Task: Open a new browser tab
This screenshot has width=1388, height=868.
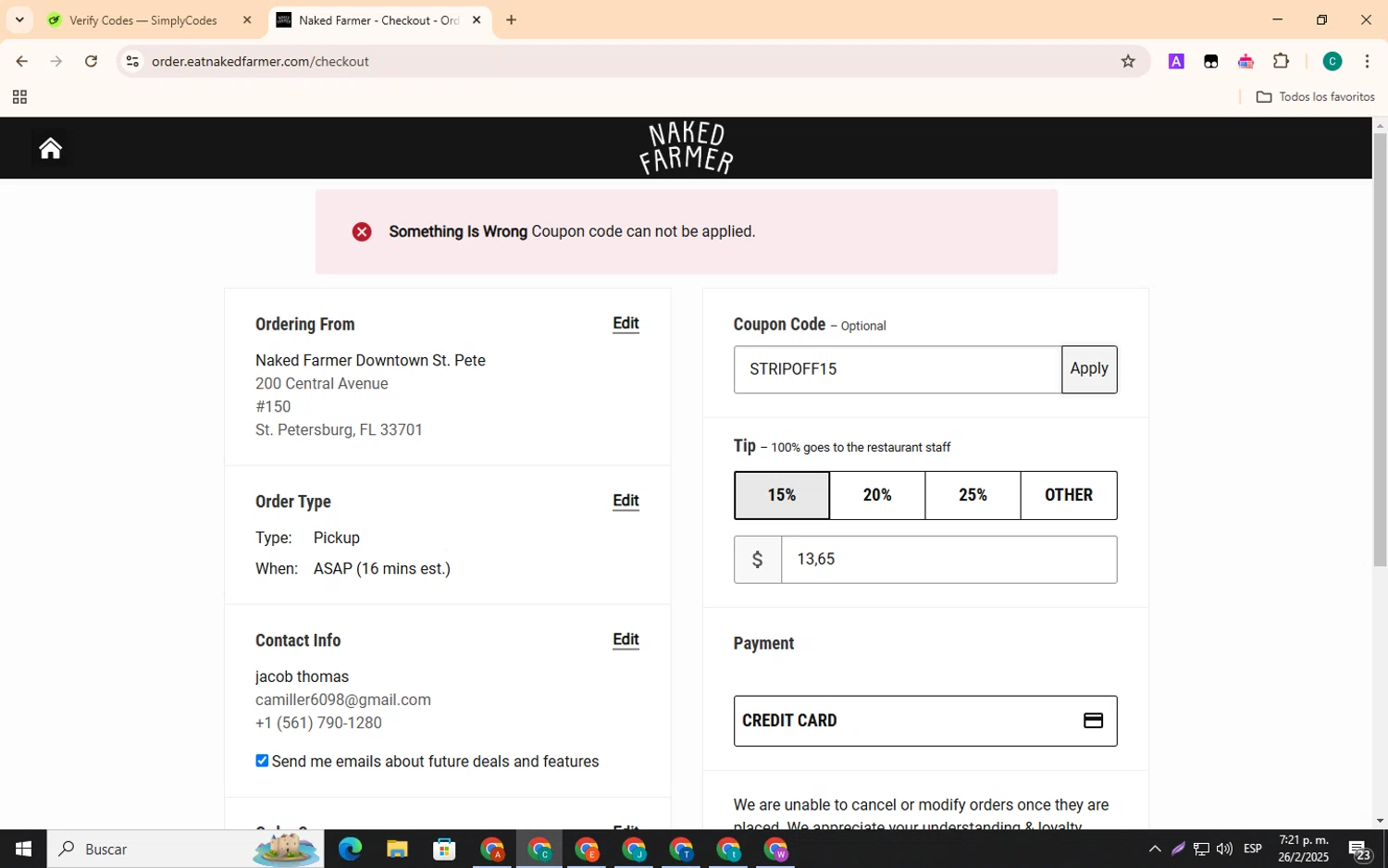Action: click(x=511, y=19)
